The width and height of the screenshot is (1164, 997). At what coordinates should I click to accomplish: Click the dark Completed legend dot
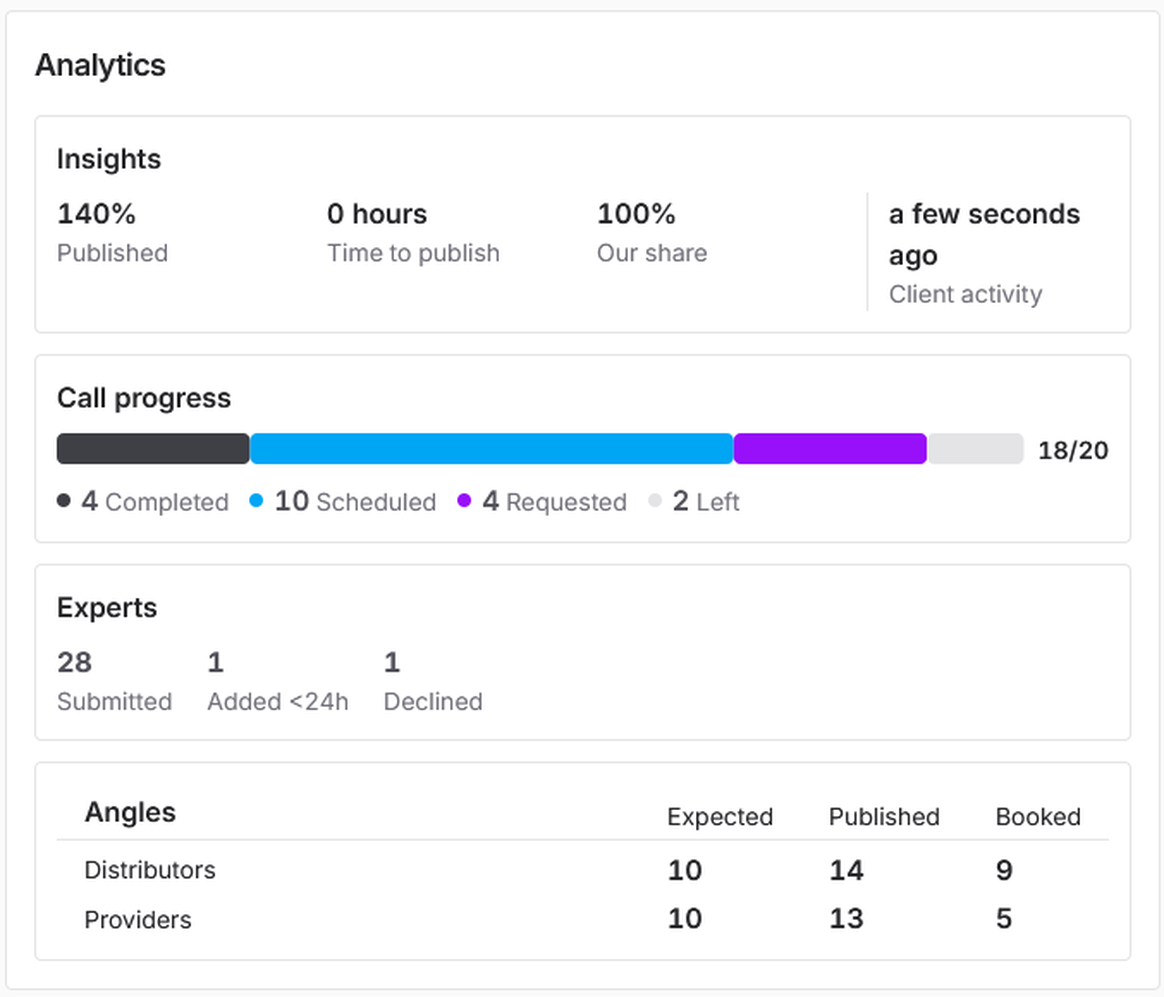tap(64, 501)
